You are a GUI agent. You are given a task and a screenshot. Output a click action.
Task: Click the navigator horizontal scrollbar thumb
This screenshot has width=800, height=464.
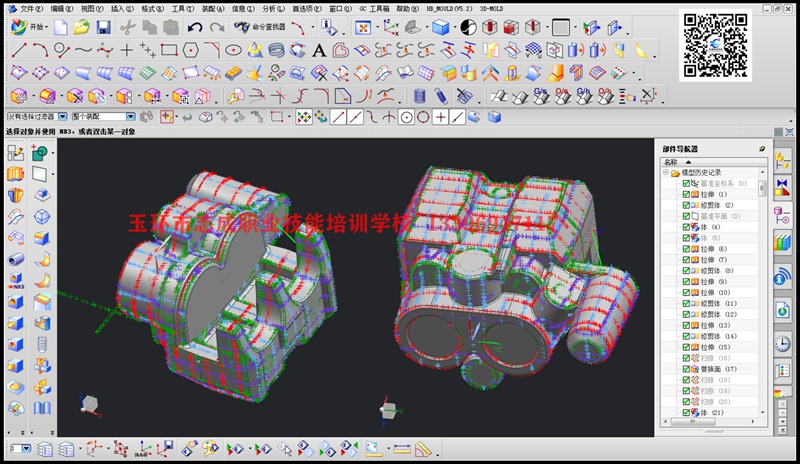click(693, 422)
